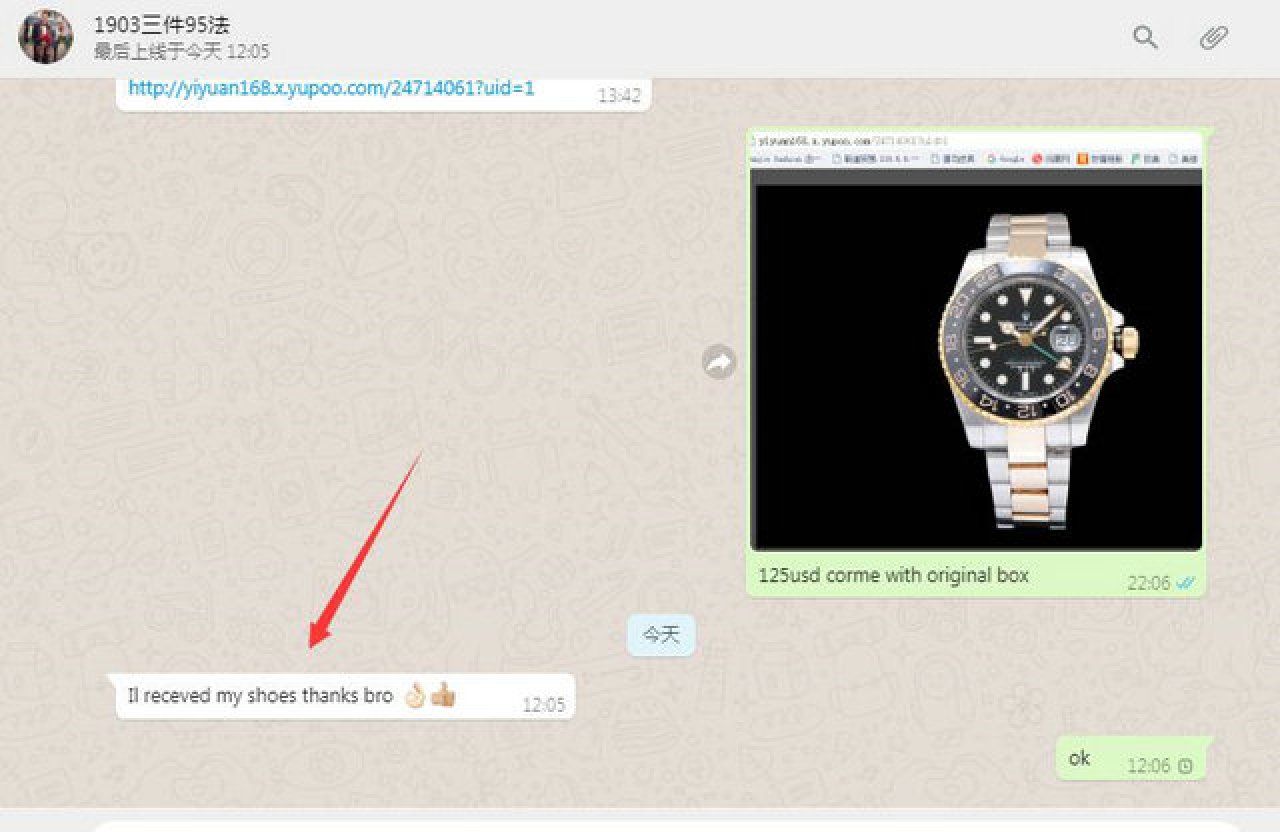Click the pending clock icon at 12:06
Viewport: 1280px width, 832px height.
1186,766
